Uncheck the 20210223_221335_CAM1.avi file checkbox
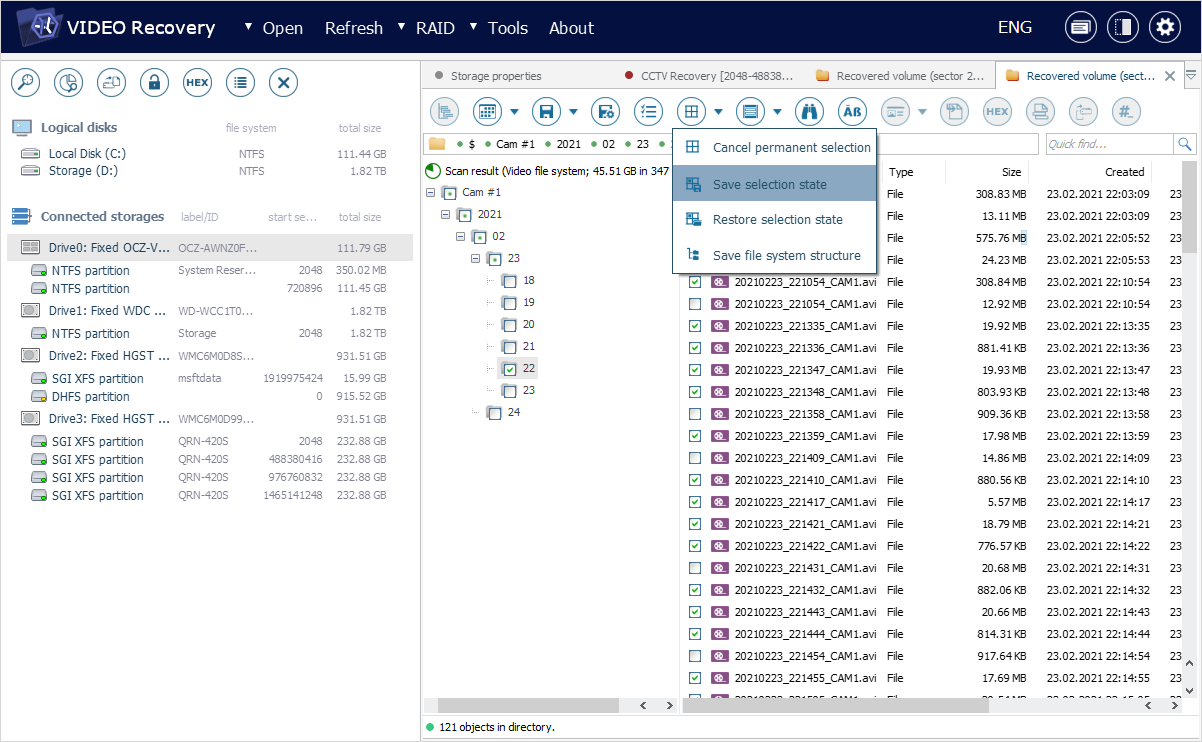The image size is (1202, 742). (695, 326)
